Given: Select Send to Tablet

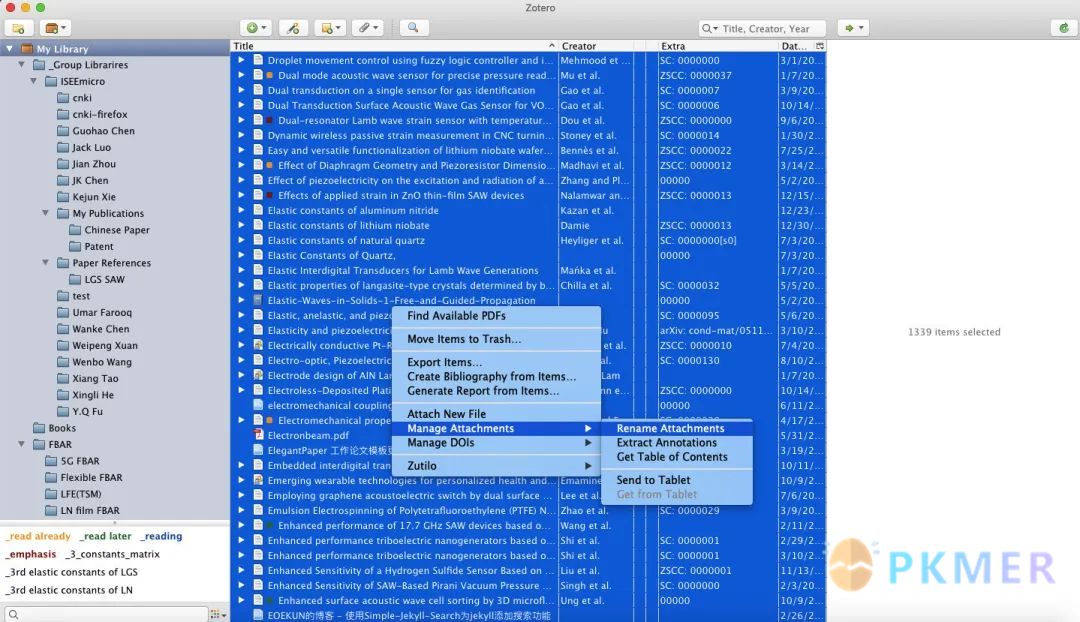Looking at the screenshot, I should [676, 480].
